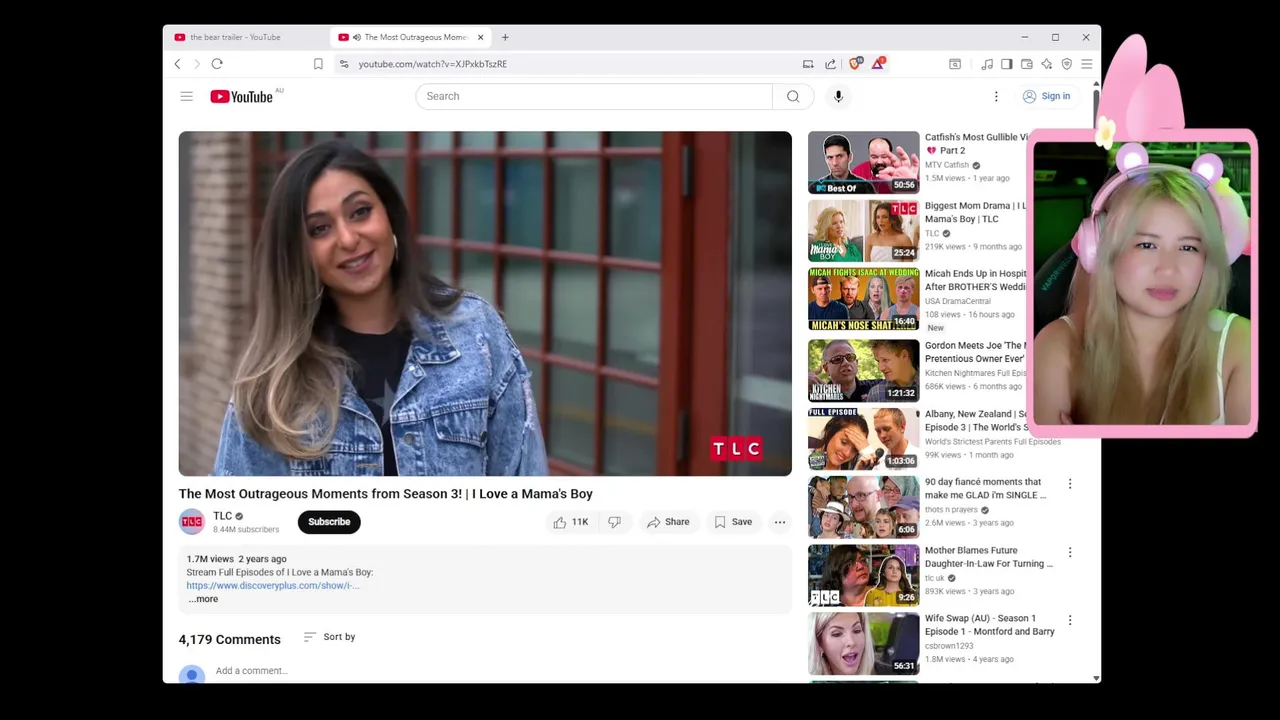Click the share icon in address bar
Screen dimensions: 1280x720
(x=830, y=64)
